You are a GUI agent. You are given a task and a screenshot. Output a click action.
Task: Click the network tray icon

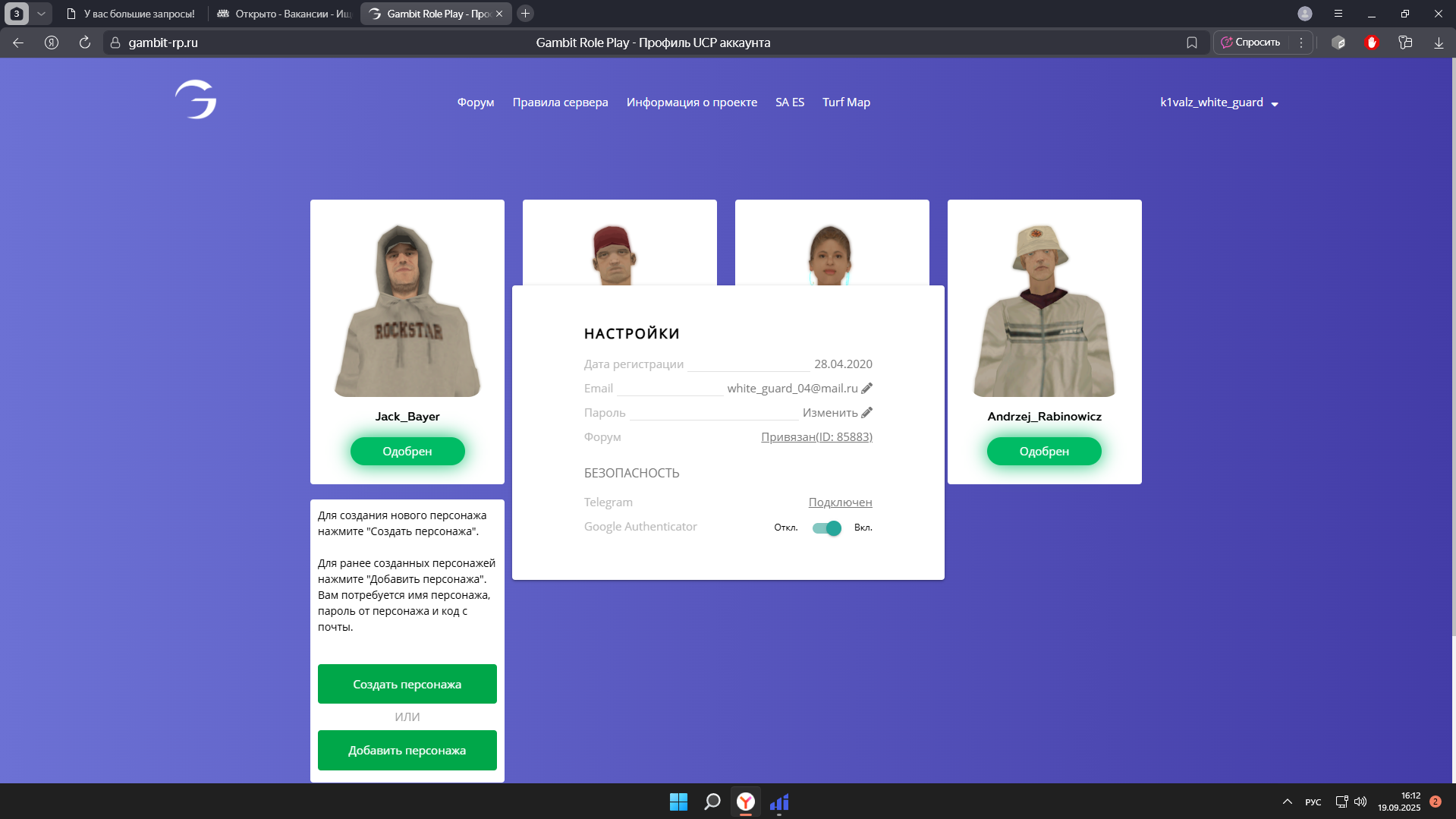point(1341,802)
